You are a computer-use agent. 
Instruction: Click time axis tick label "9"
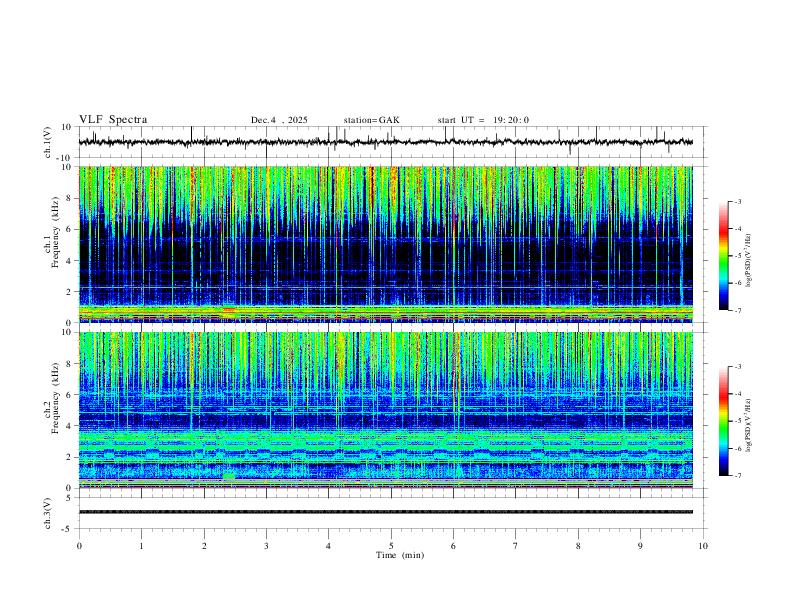coord(640,546)
